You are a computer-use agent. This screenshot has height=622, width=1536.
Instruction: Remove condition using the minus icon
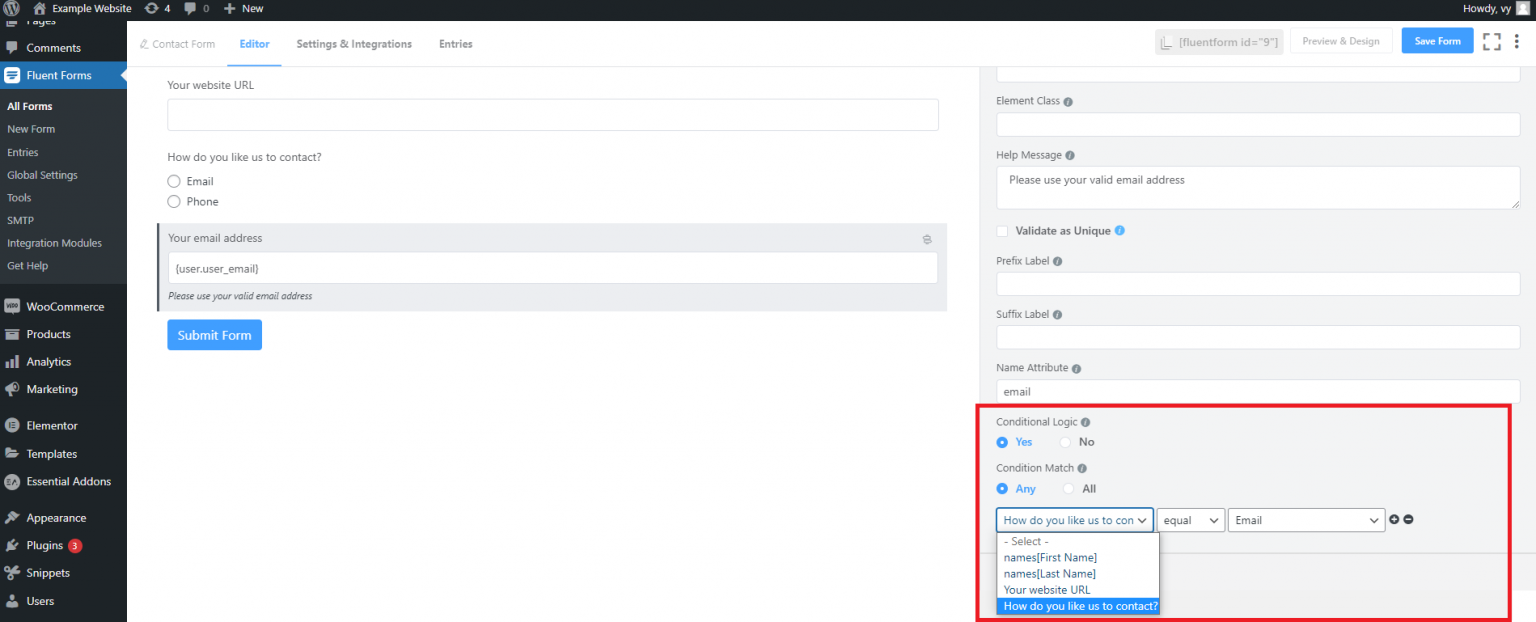click(1408, 519)
